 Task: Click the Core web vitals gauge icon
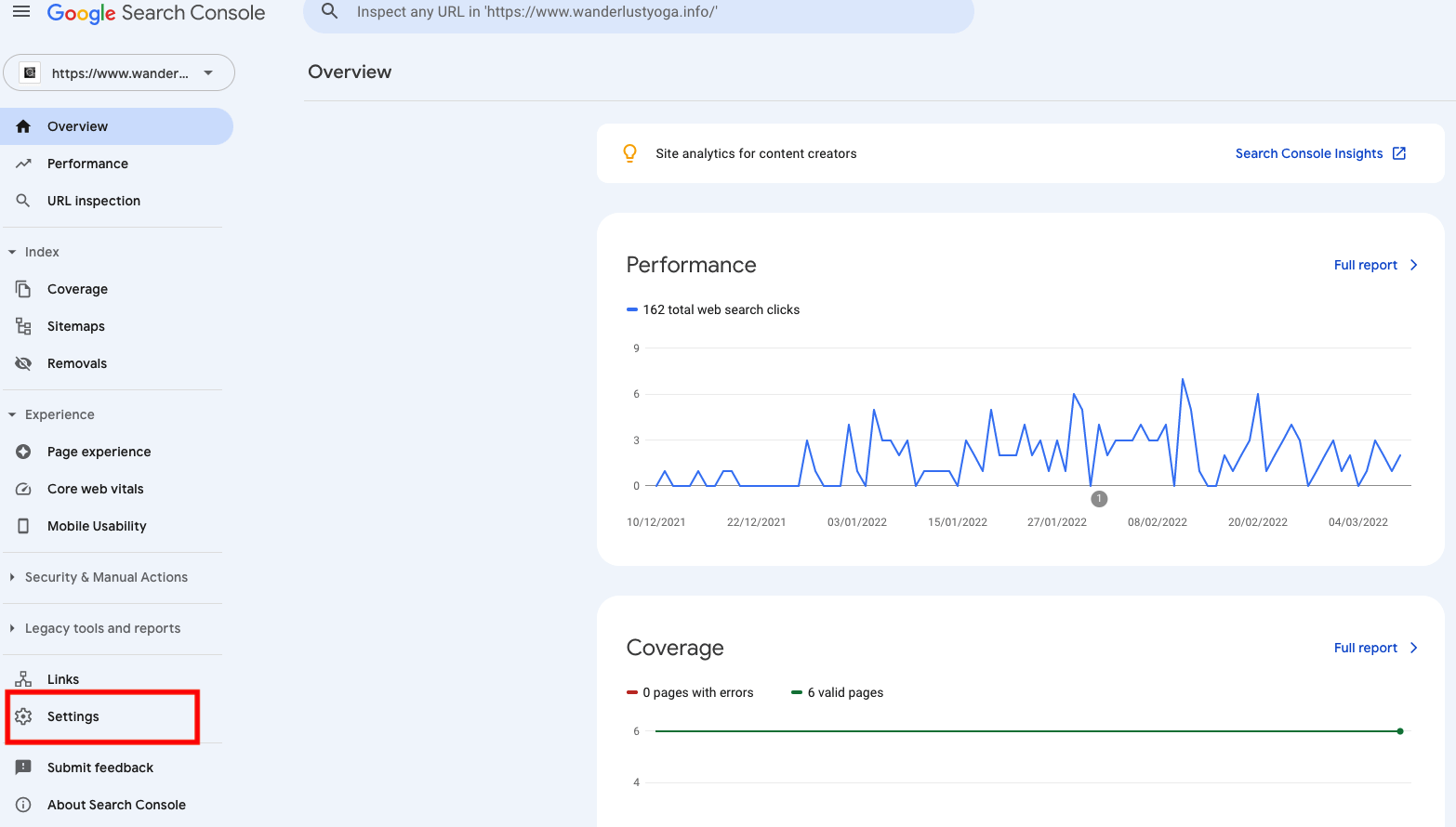pyautogui.click(x=23, y=489)
